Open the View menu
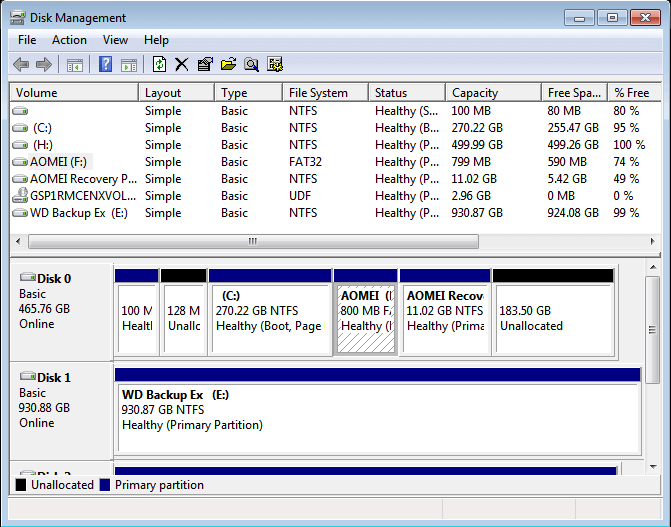 tap(115, 40)
